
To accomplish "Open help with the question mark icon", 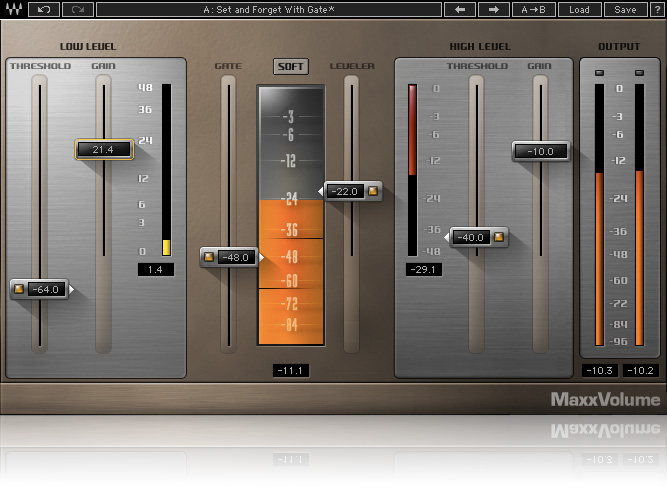I will pyautogui.click(x=656, y=9).
